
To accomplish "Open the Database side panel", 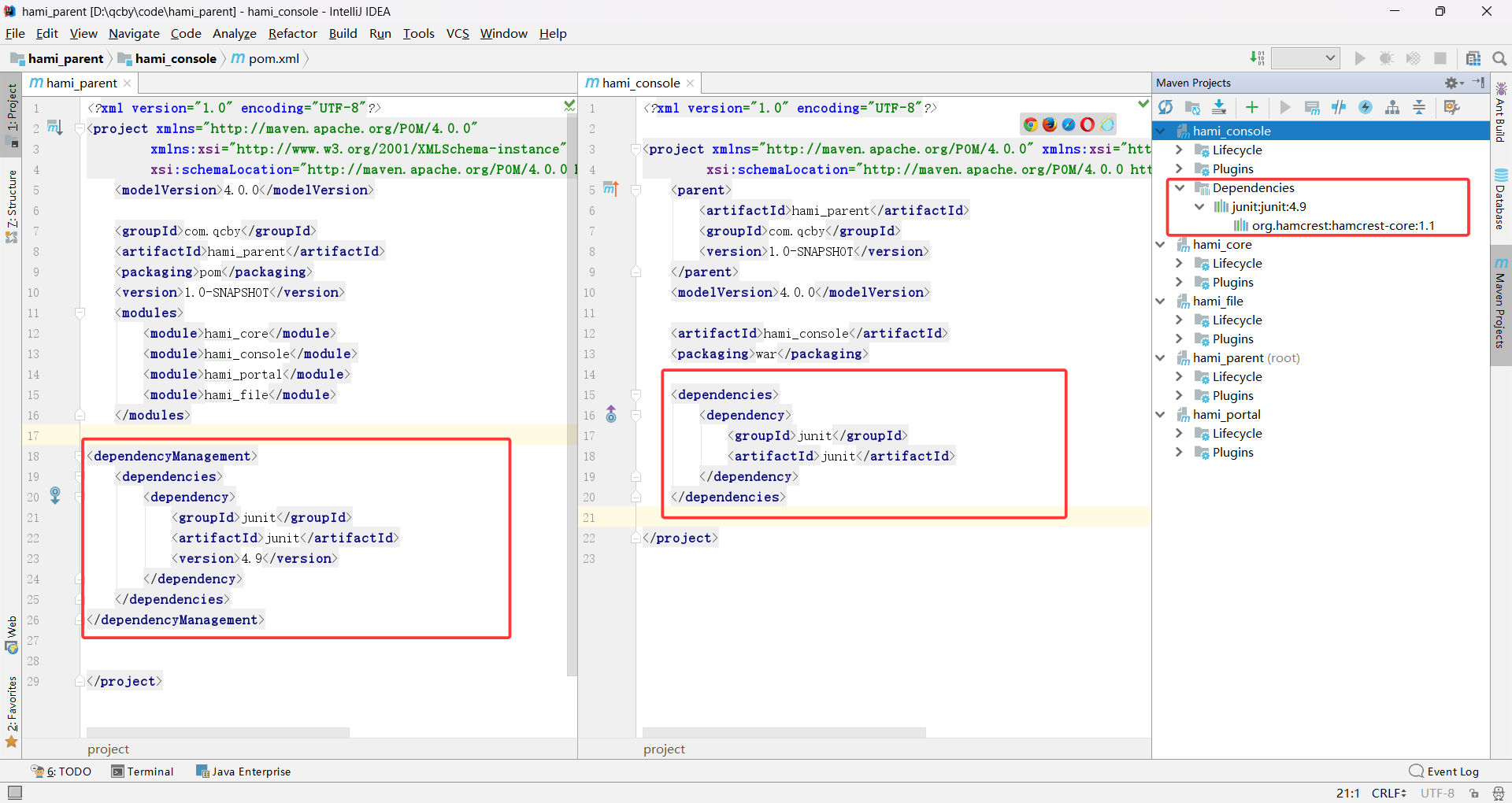I will coord(1501,199).
